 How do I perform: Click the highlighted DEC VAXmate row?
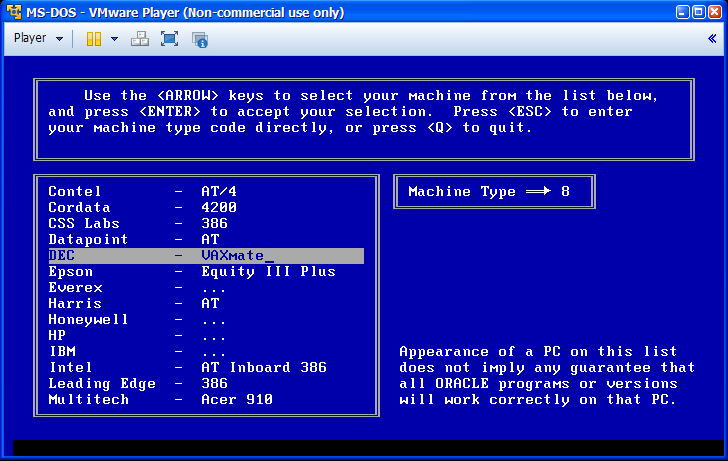pos(206,255)
